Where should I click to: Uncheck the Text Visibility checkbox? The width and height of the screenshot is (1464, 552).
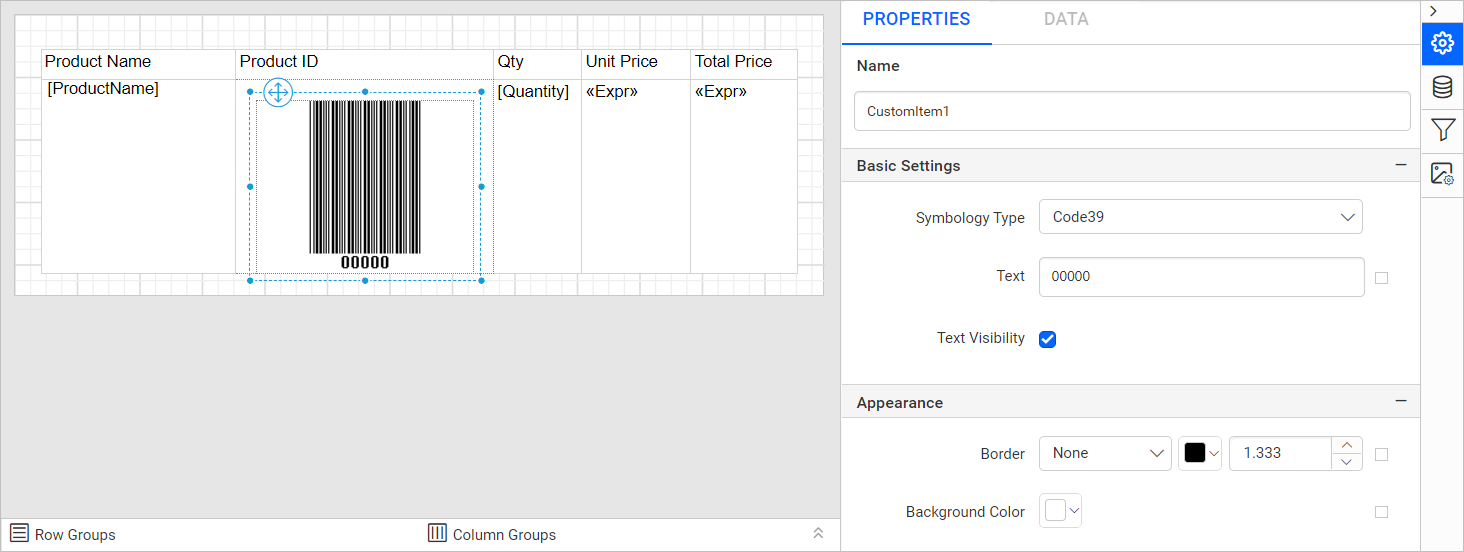coord(1048,339)
